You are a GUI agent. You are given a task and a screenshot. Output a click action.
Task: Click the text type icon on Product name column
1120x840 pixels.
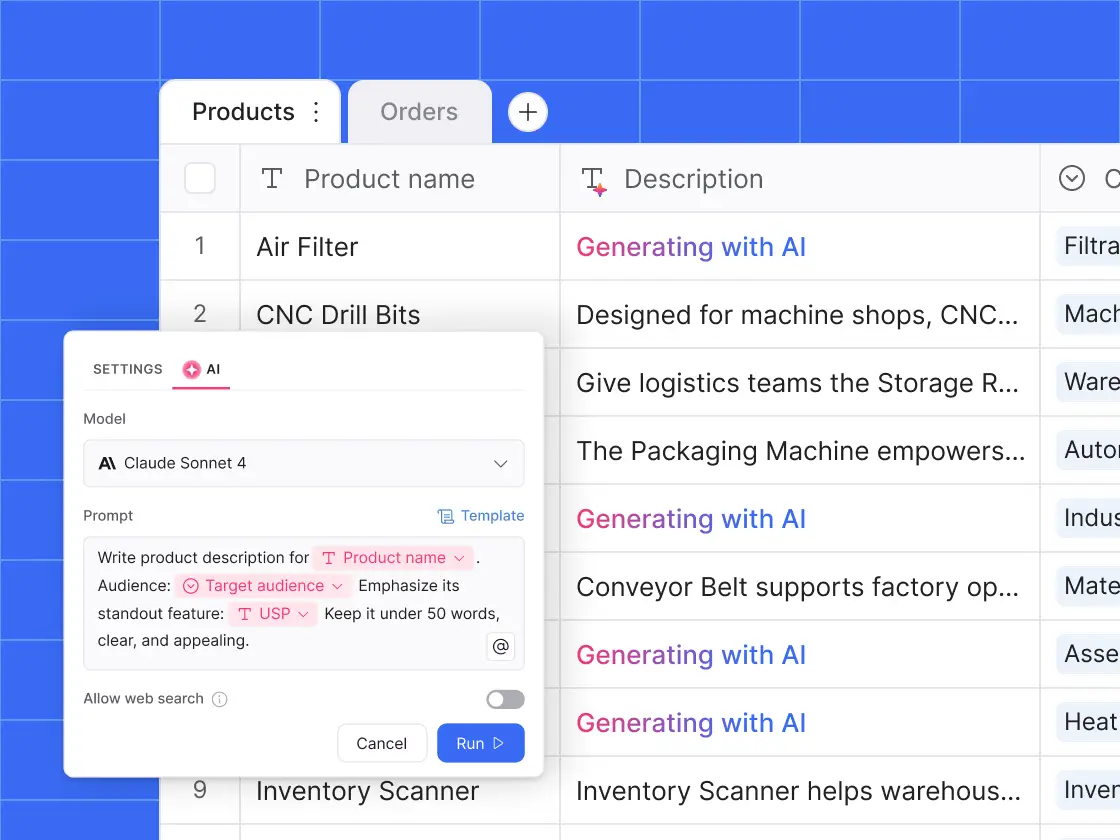click(271, 178)
